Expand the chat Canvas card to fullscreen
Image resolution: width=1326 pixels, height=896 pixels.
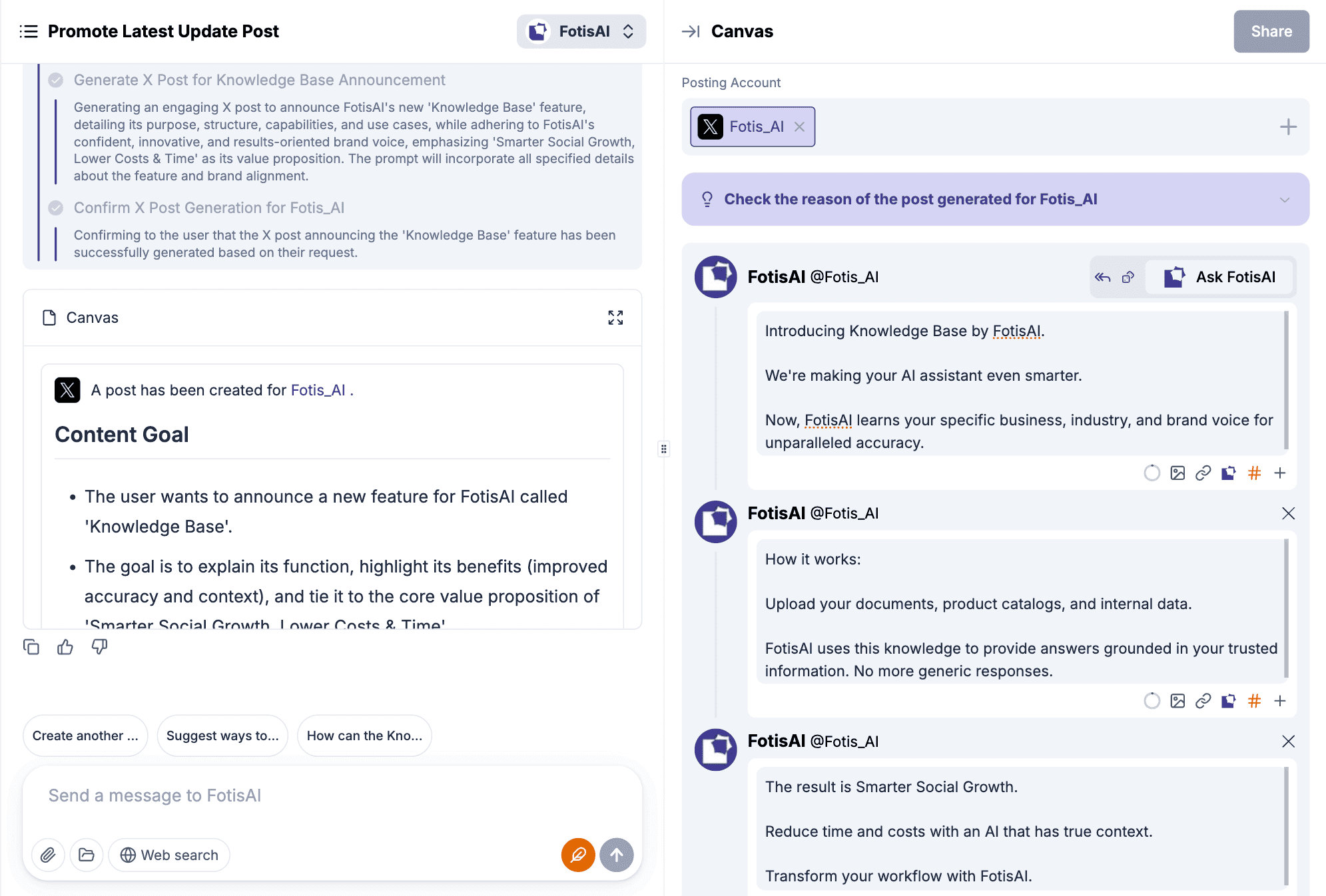tap(615, 318)
